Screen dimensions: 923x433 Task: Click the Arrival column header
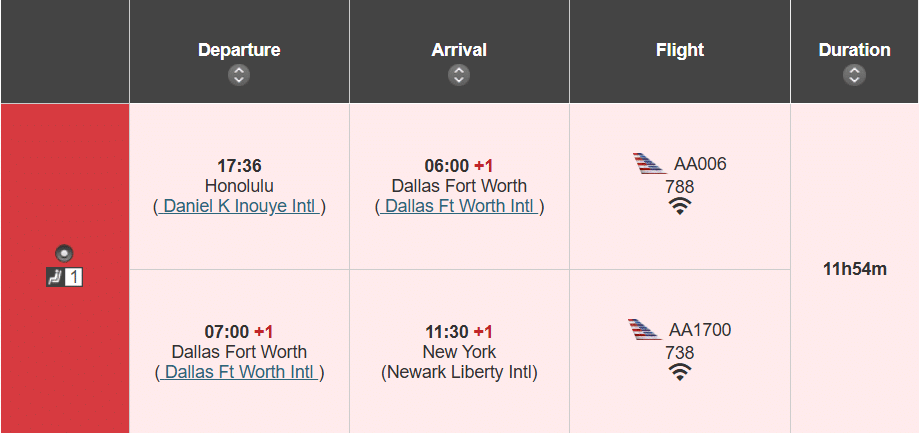click(x=459, y=50)
